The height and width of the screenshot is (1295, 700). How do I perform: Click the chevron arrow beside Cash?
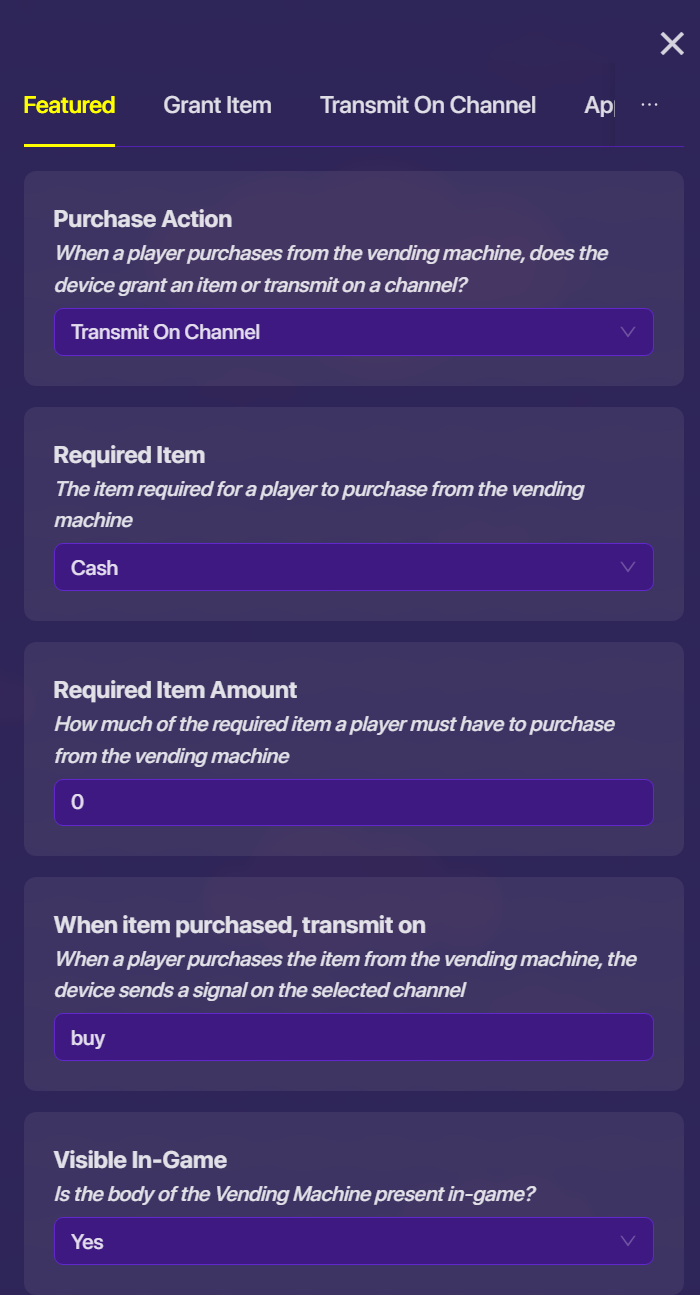click(628, 567)
